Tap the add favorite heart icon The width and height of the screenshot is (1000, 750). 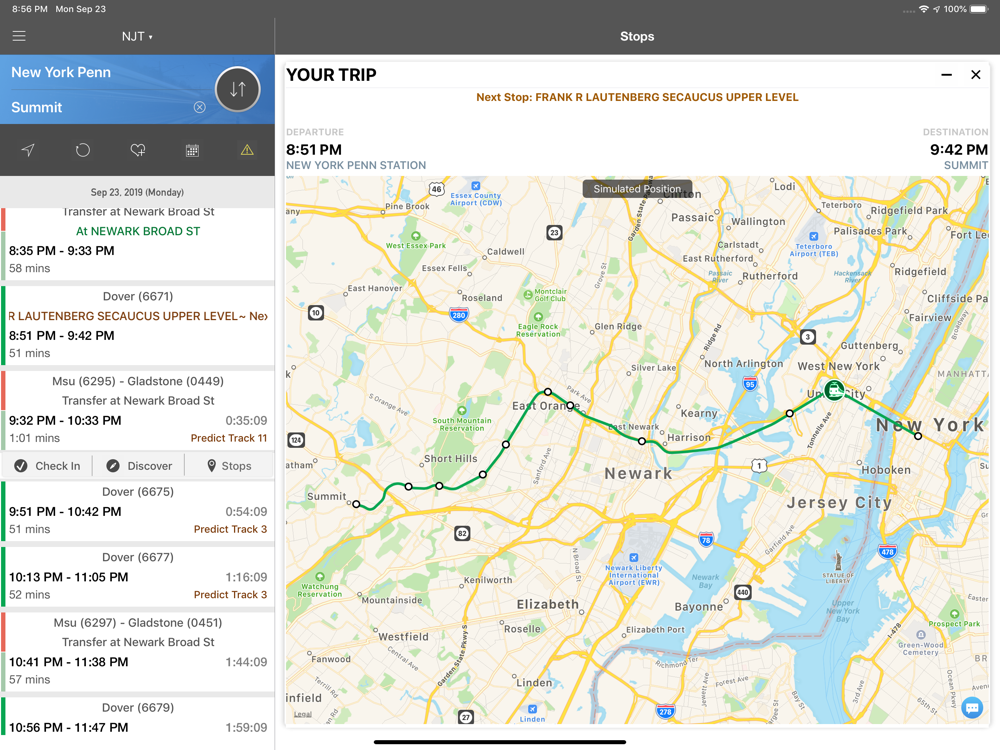137,150
